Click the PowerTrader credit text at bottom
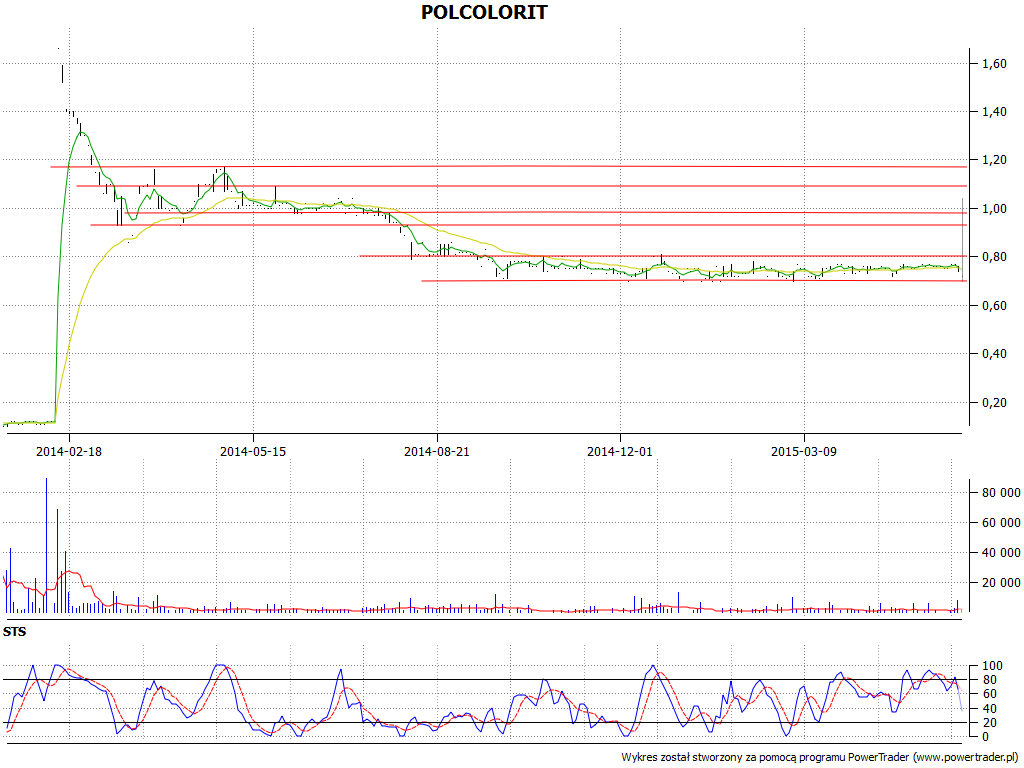 (x=820, y=758)
